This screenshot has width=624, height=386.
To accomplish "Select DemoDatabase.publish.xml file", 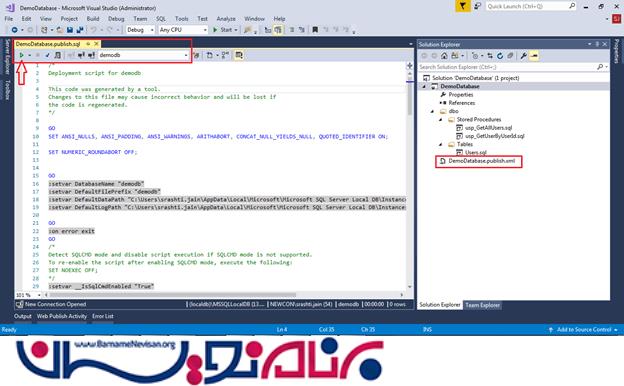I will tap(482, 161).
